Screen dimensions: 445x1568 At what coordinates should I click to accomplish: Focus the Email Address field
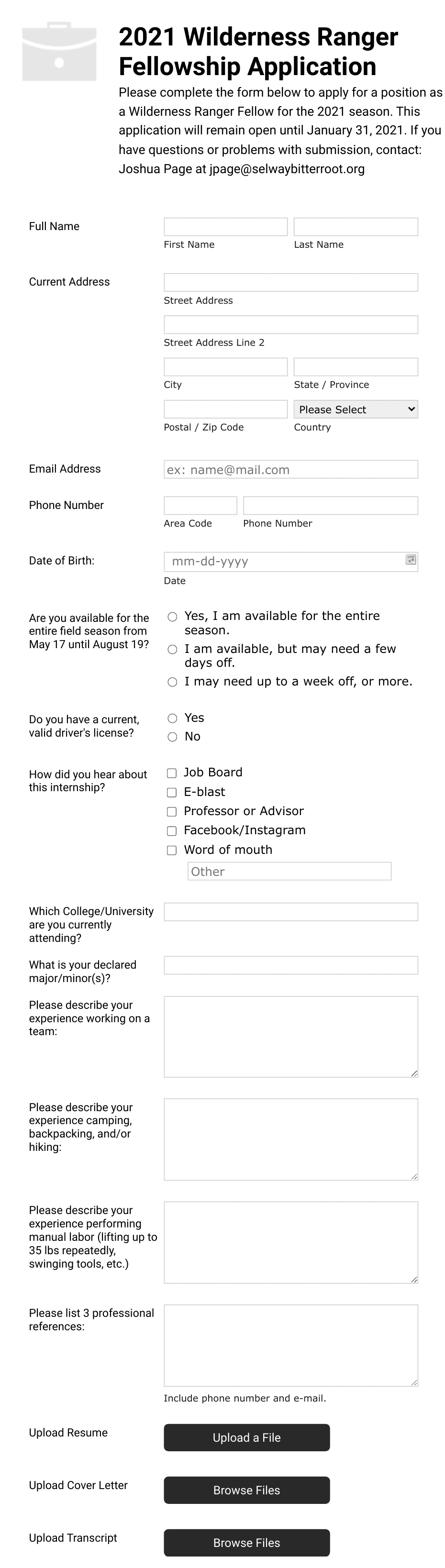pos(290,469)
